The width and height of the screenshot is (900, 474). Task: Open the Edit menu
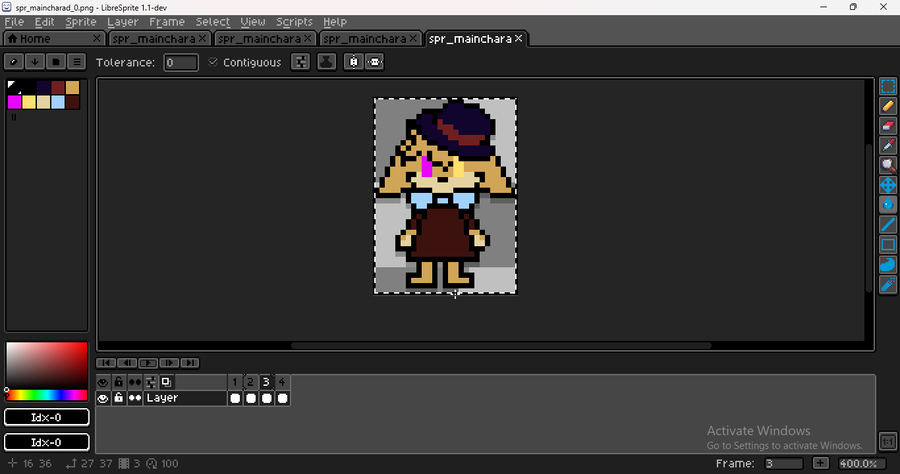click(44, 22)
